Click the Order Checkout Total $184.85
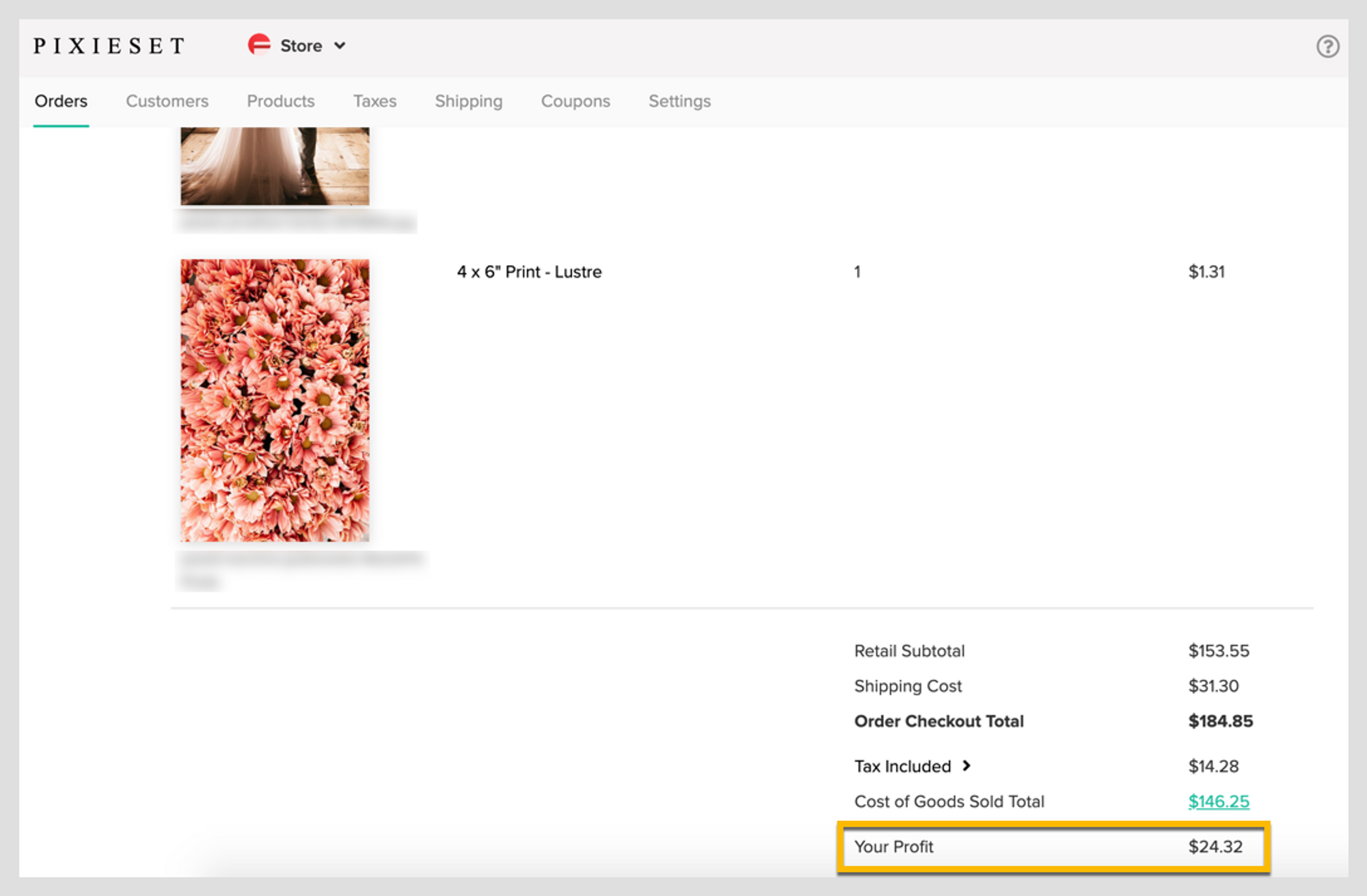The height and width of the screenshot is (896, 1367). coord(1221,721)
